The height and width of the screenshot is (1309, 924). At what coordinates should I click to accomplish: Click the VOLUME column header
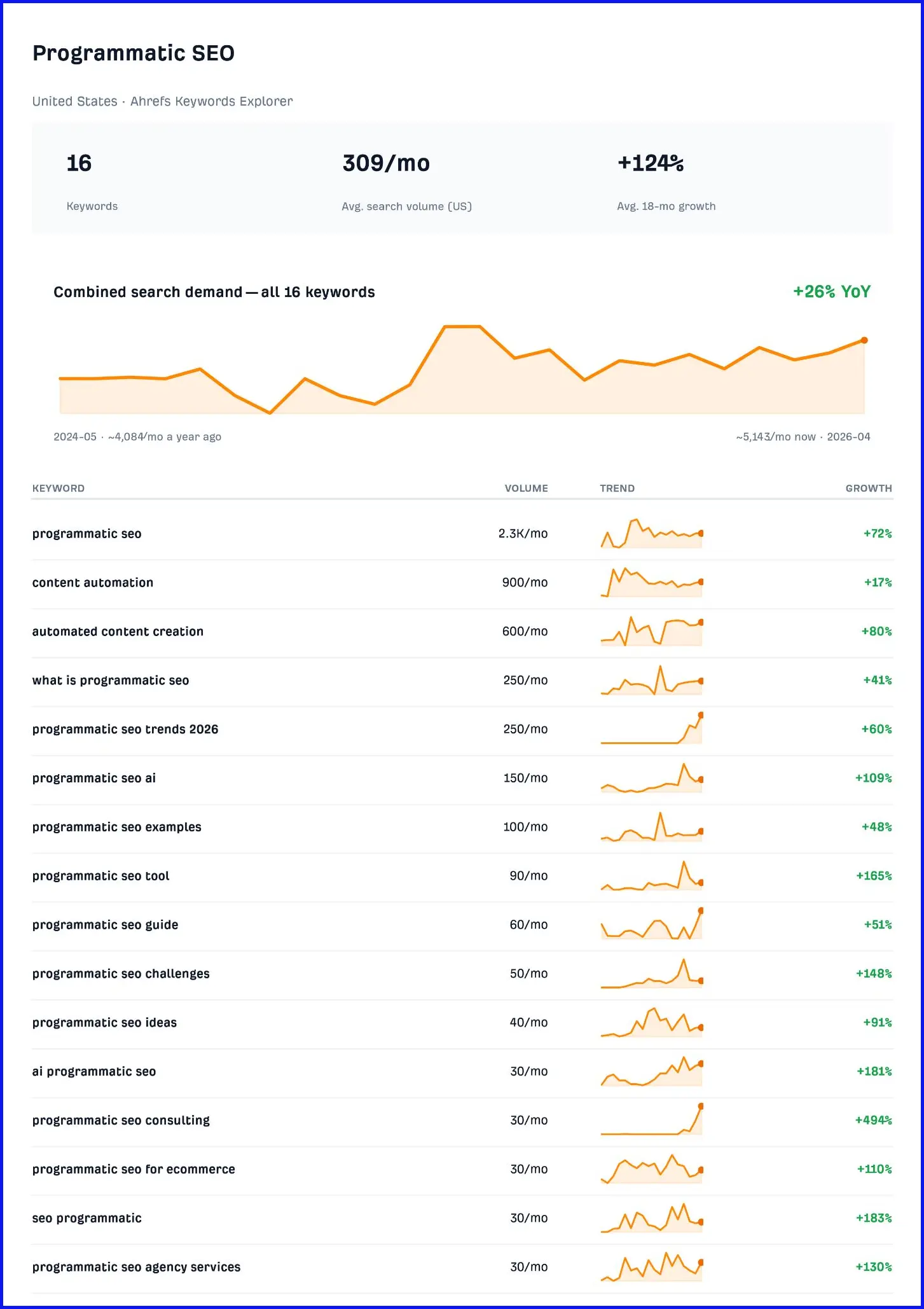tap(527, 488)
